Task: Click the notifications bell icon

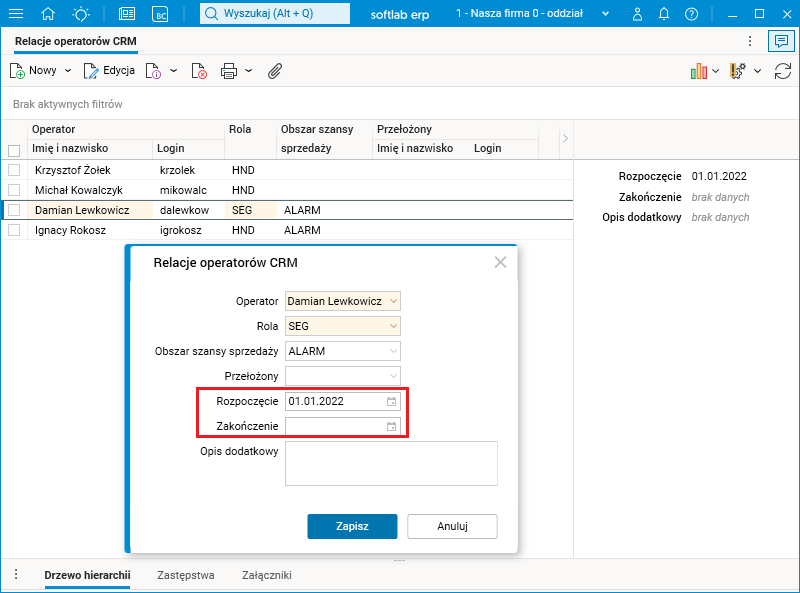Action: click(663, 14)
